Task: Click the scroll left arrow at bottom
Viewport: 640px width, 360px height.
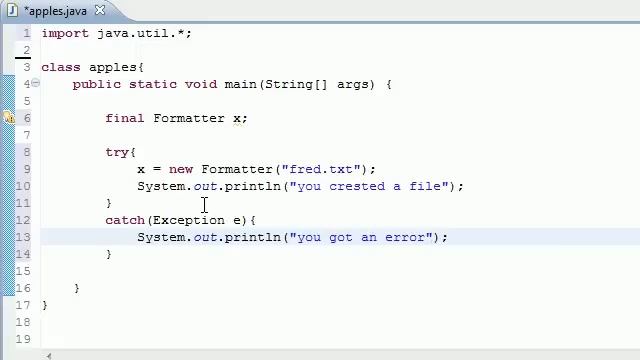Action: (x=49, y=356)
